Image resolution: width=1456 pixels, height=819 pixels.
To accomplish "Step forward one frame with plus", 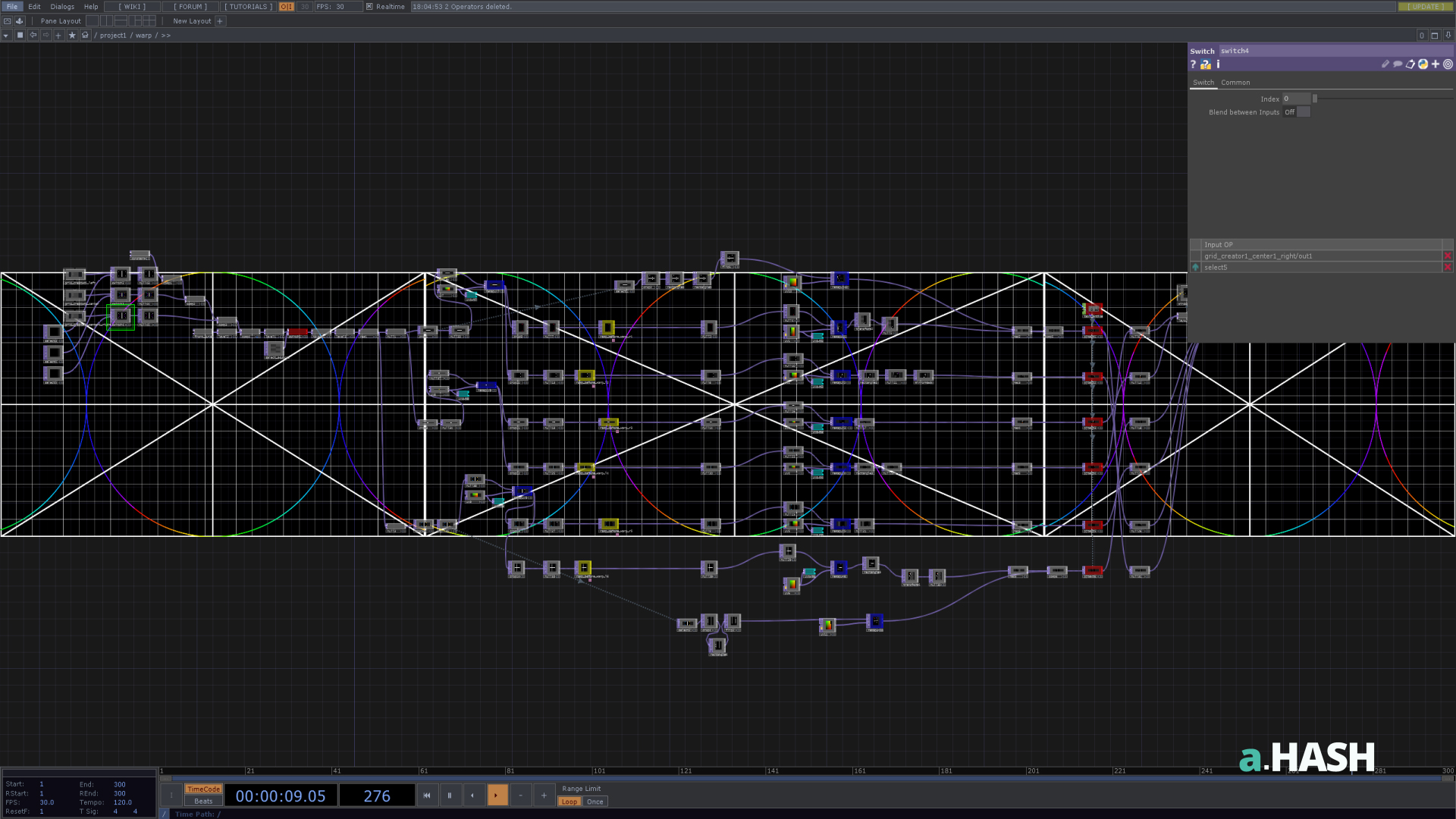I will [x=544, y=795].
